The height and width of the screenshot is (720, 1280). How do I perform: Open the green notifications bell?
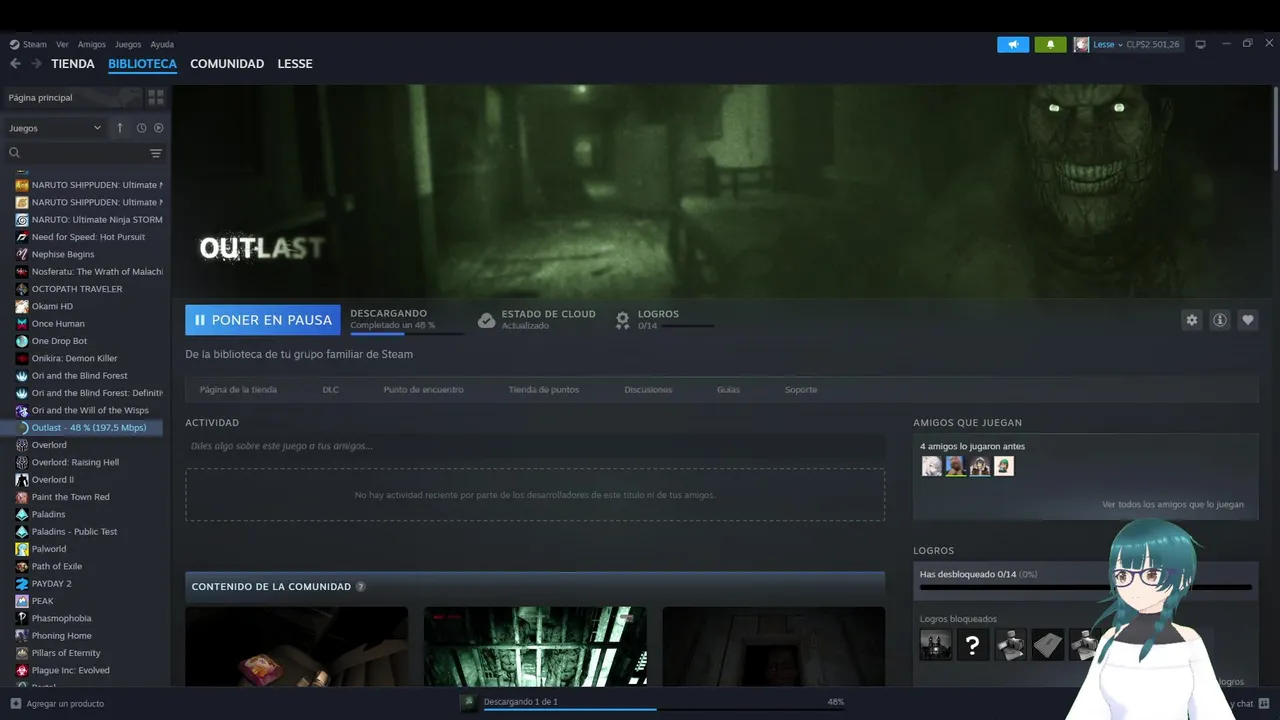coord(1050,45)
